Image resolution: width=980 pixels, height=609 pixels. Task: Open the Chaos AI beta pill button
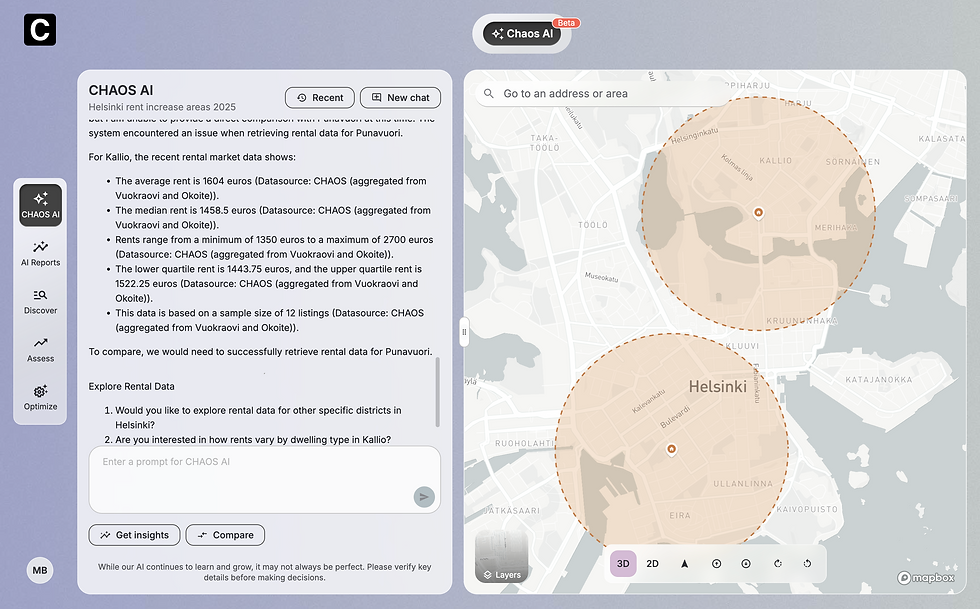(x=522, y=34)
